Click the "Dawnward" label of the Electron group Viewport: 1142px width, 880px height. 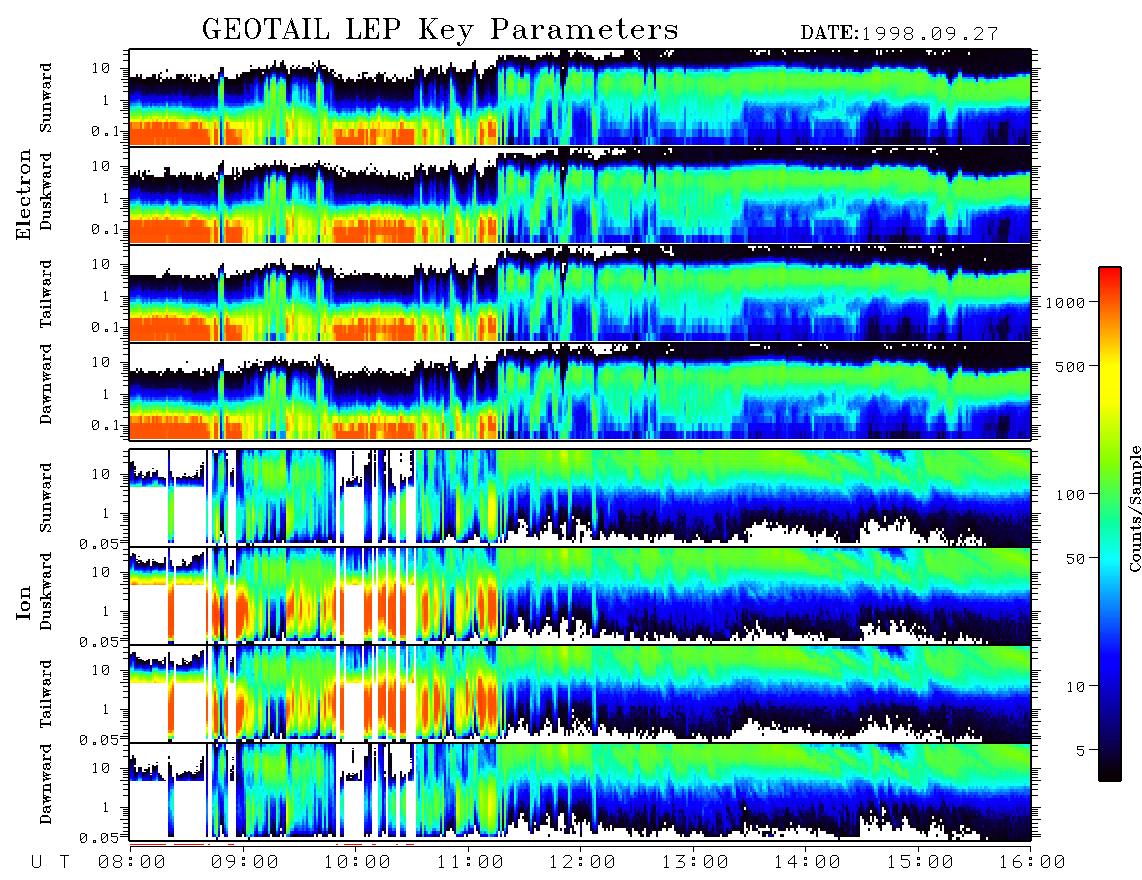(46, 385)
